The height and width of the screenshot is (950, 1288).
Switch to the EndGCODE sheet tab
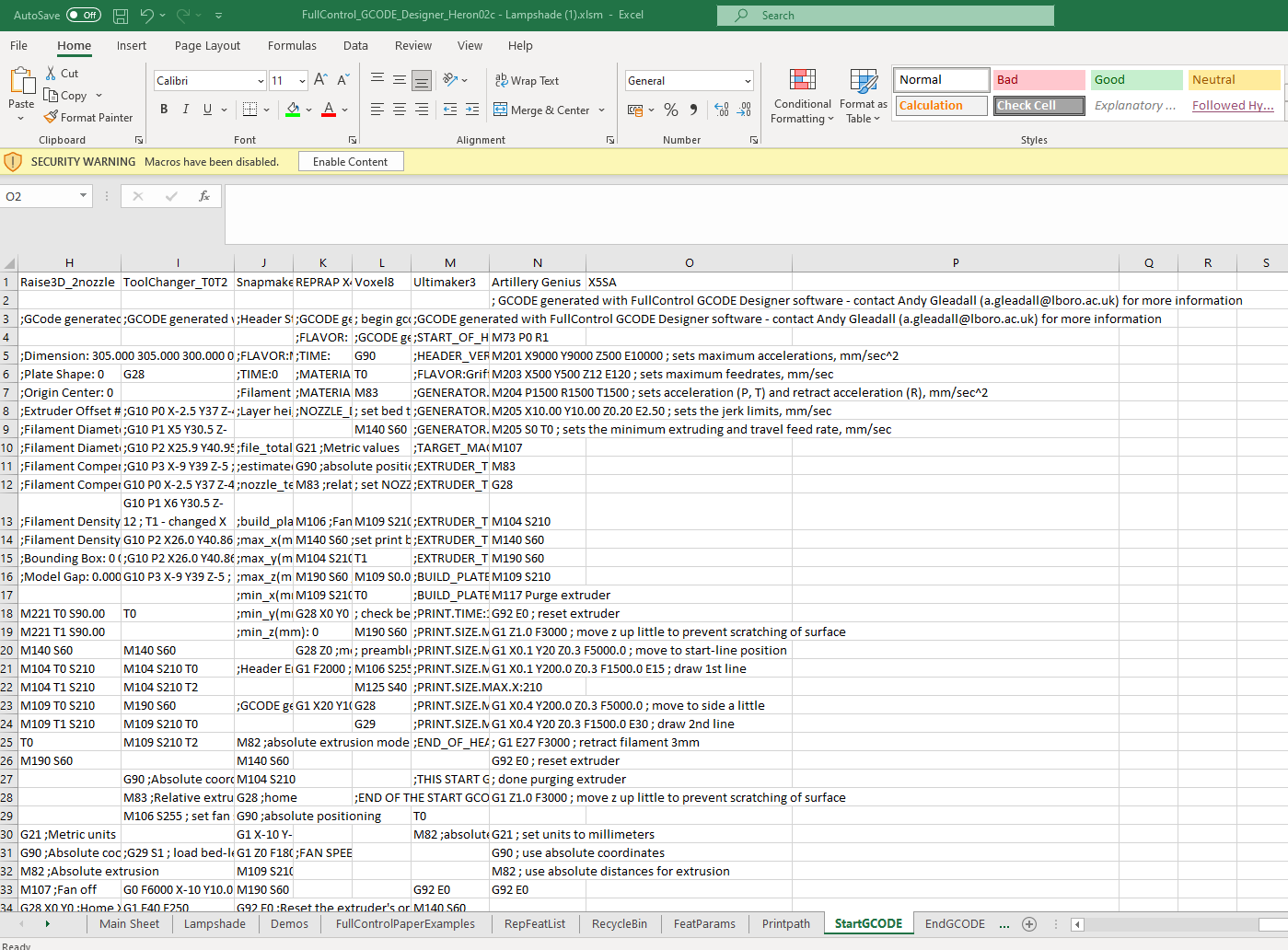pyautogui.click(x=955, y=923)
